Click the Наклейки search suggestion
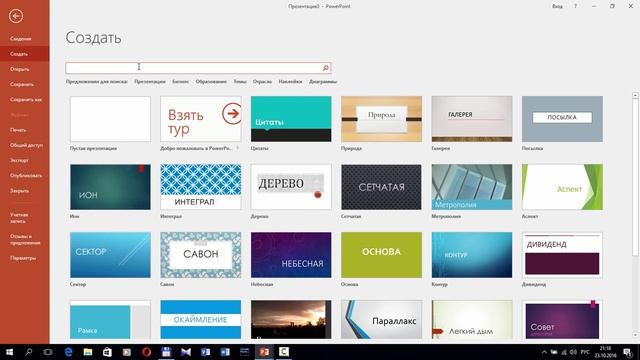 pos(291,82)
